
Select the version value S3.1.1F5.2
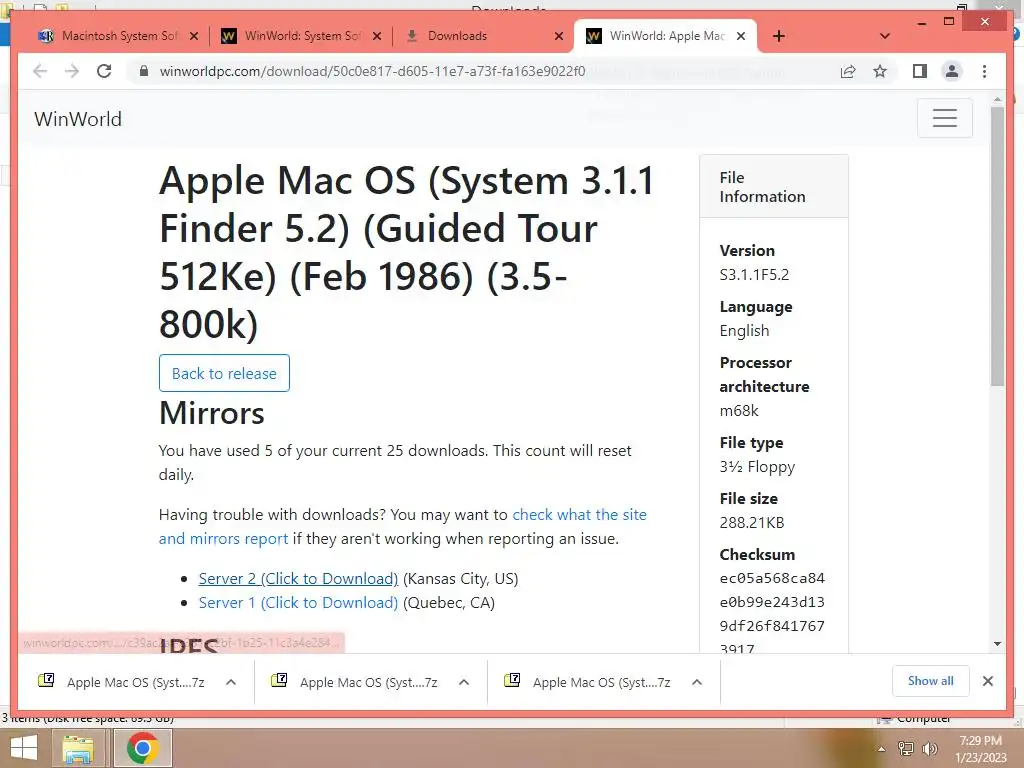pos(754,275)
